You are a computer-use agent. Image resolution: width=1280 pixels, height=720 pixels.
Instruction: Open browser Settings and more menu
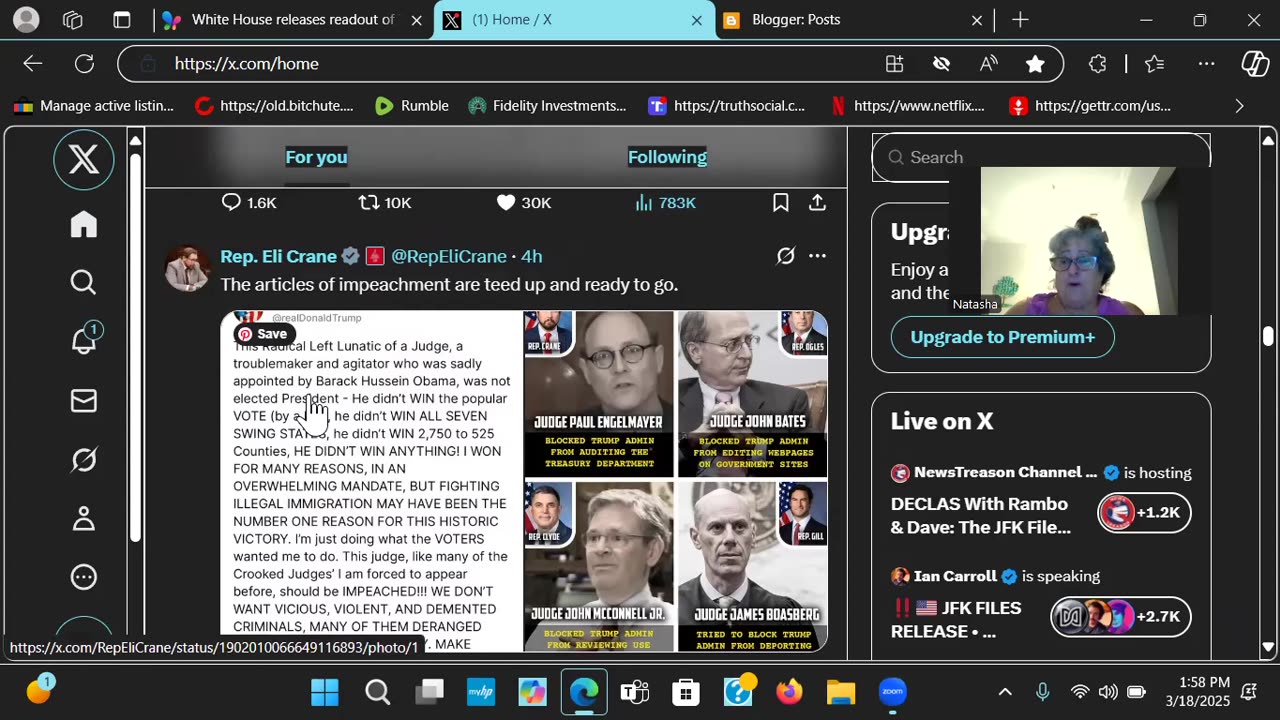pos(1207,64)
